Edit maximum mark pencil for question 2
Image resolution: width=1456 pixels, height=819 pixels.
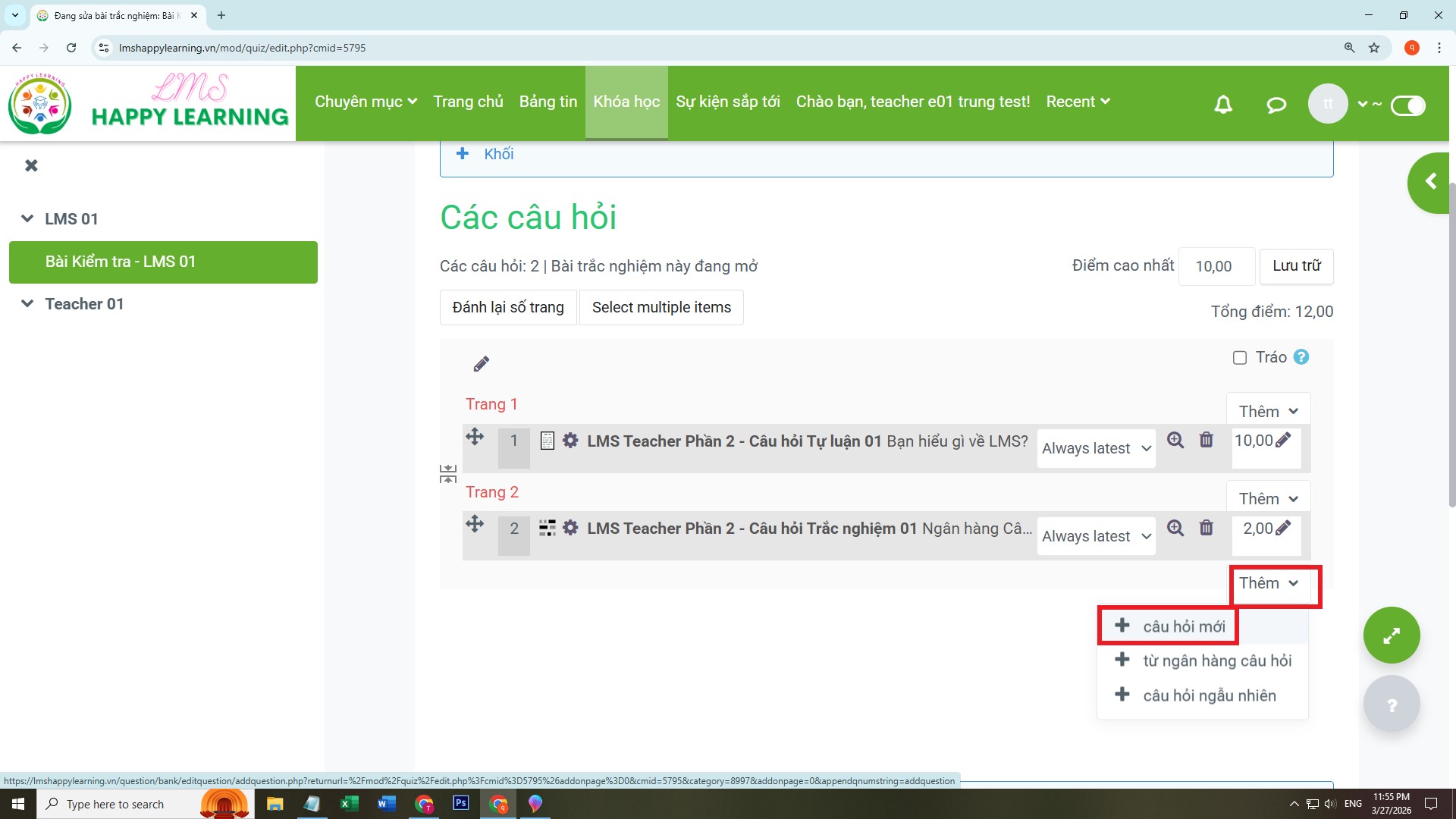coord(1283,528)
